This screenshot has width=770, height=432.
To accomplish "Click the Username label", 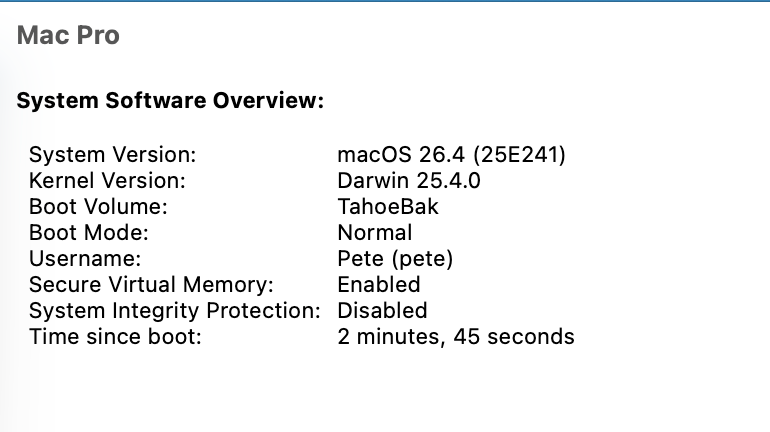I will click(x=85, y=259).
